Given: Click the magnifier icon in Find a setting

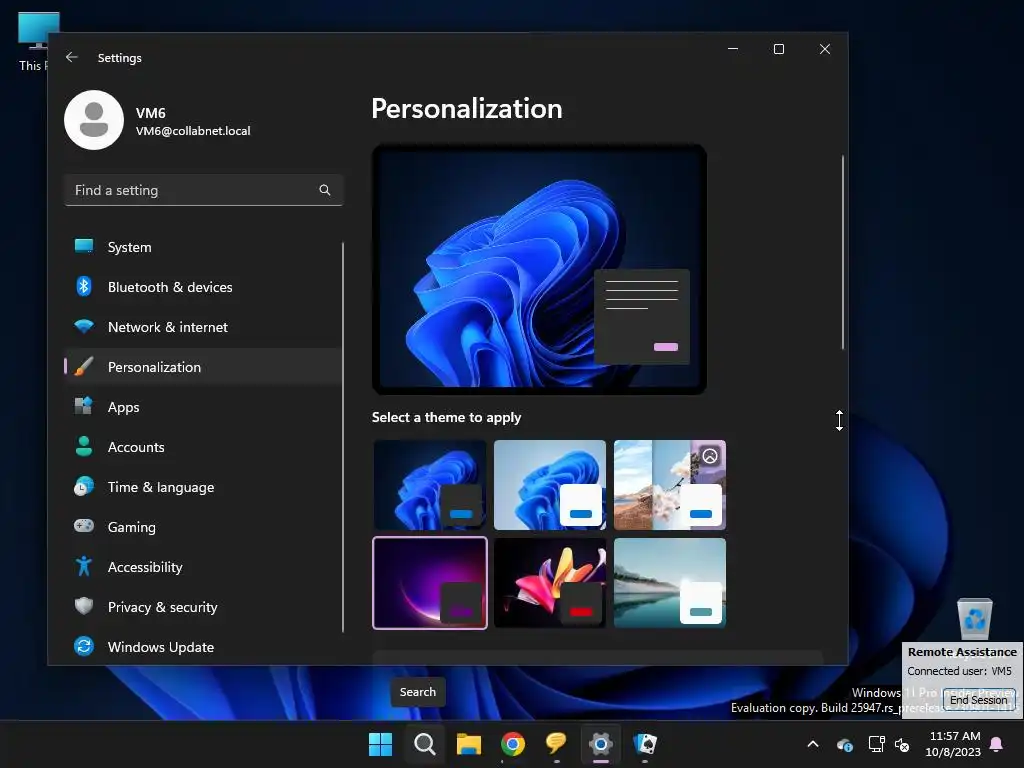Looking at the screenshot, I should [x=325, y=190].
